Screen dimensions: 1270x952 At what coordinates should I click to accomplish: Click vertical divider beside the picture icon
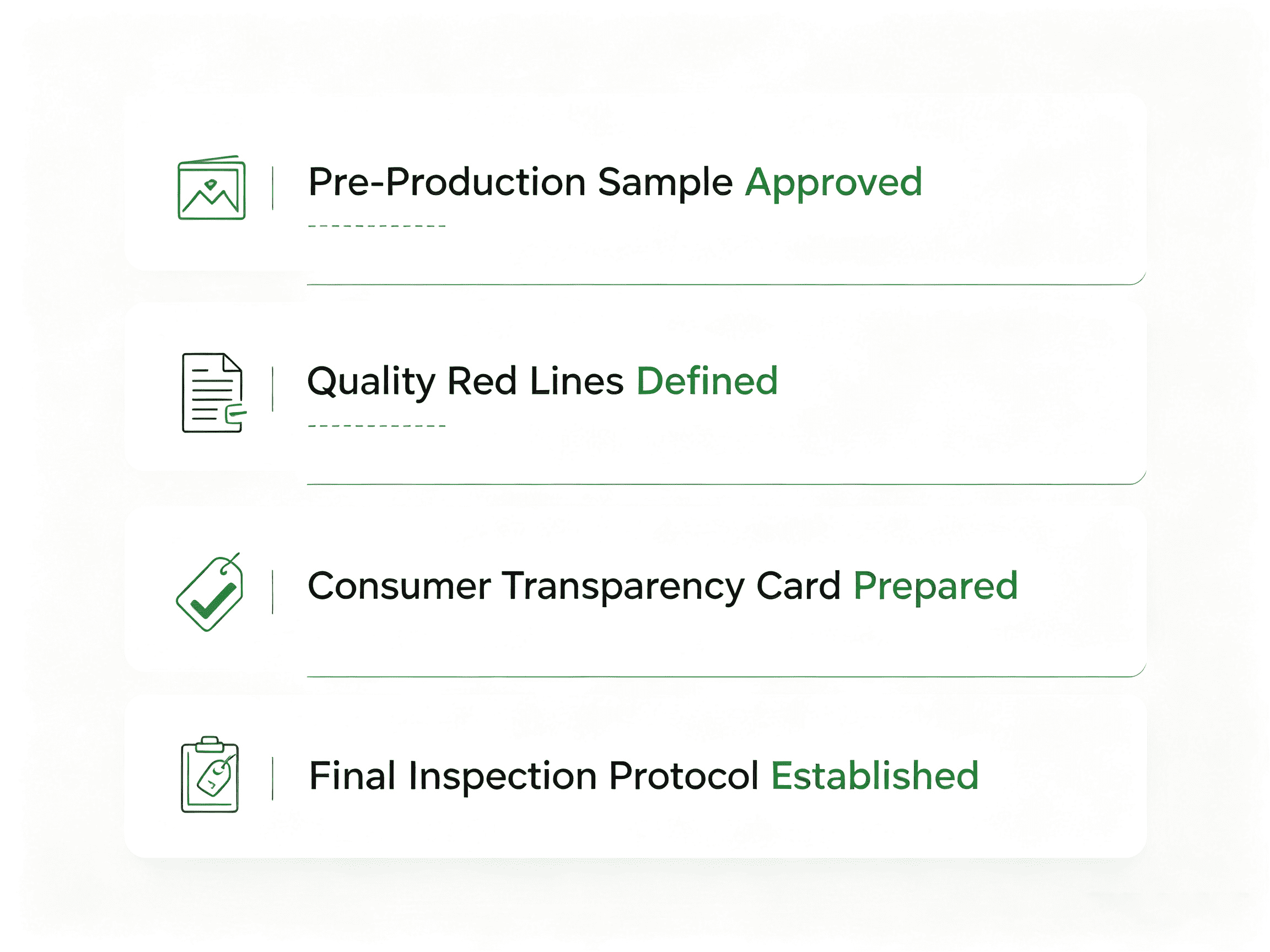273,188
